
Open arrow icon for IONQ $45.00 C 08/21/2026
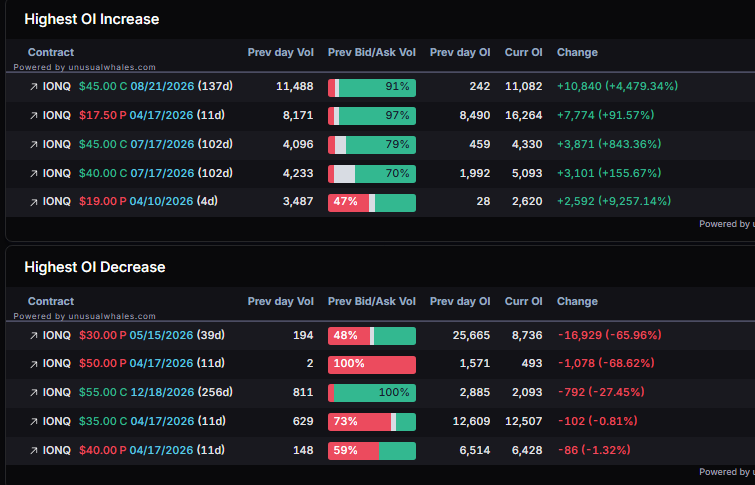click(x=34, y=87)
